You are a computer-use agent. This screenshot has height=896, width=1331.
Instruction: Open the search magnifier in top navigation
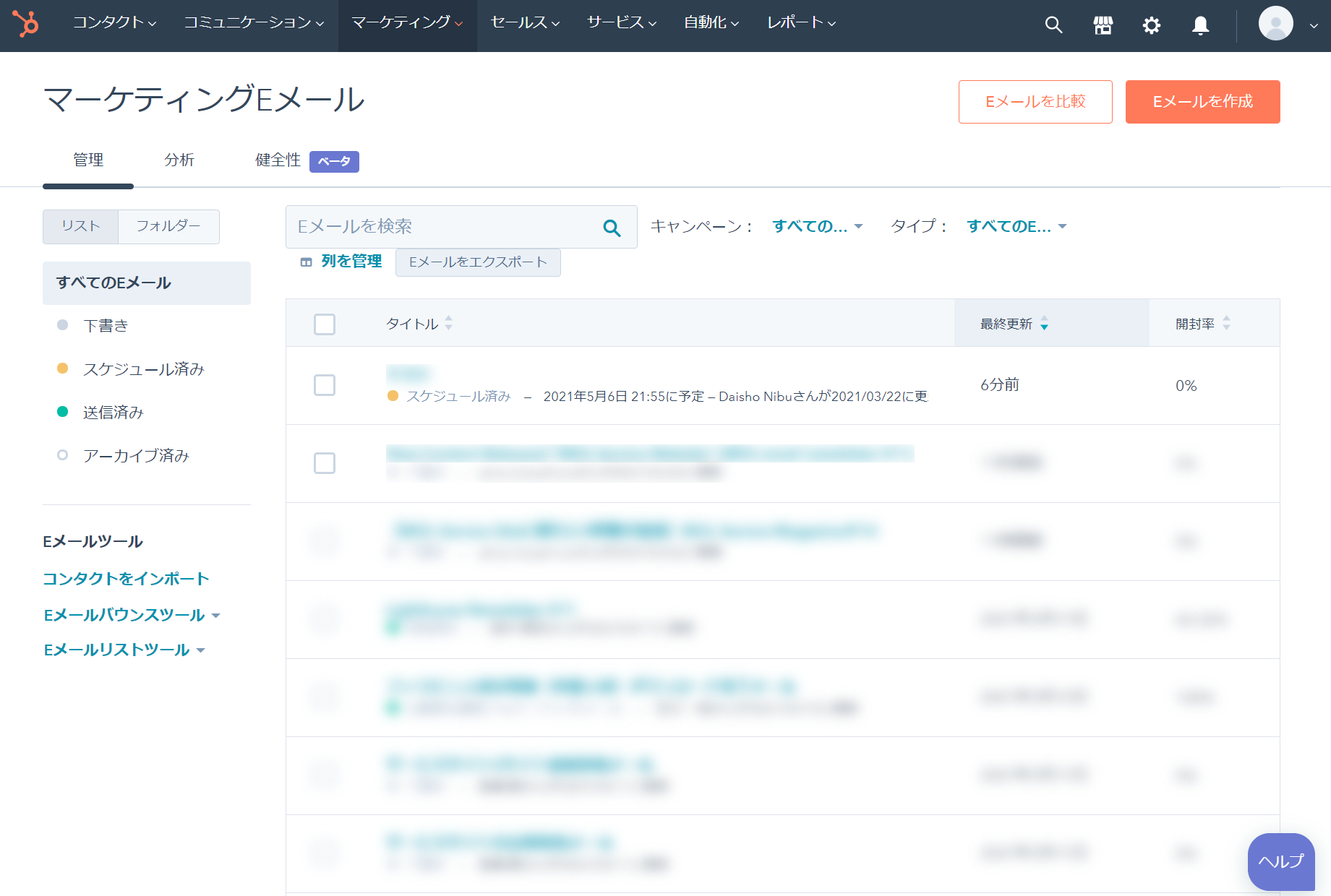pyautogui.click(x=1053, y=25)
